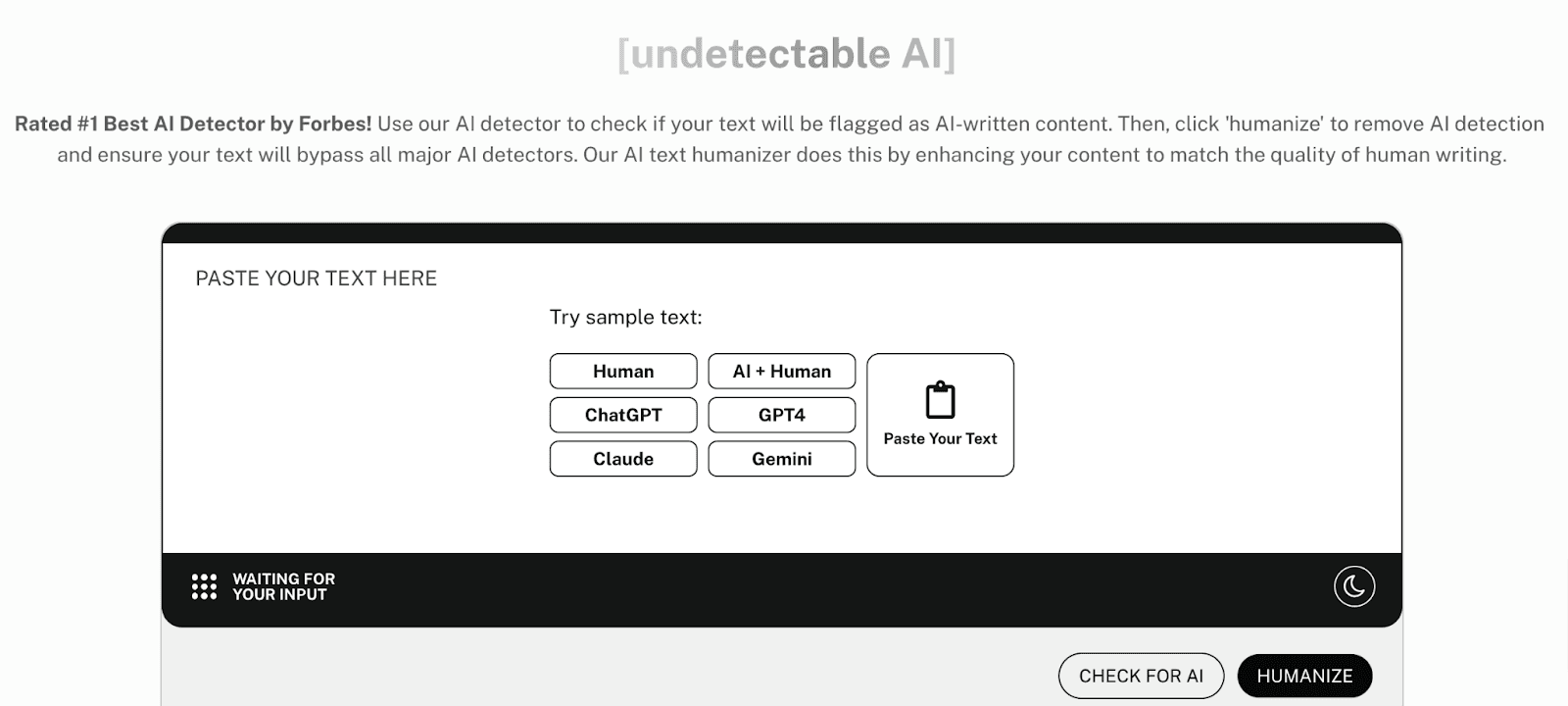The width and height of the screenshot is (1568, 706).
Task: Click the Paste Your Text card
Action: 940,415
